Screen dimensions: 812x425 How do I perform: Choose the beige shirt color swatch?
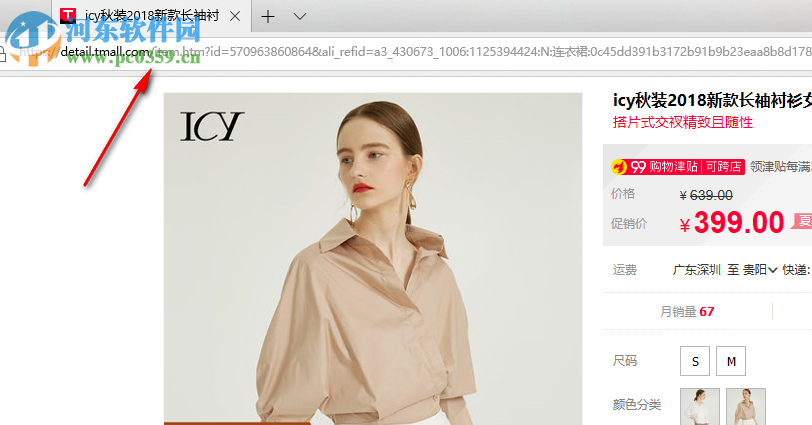point(746,406)
